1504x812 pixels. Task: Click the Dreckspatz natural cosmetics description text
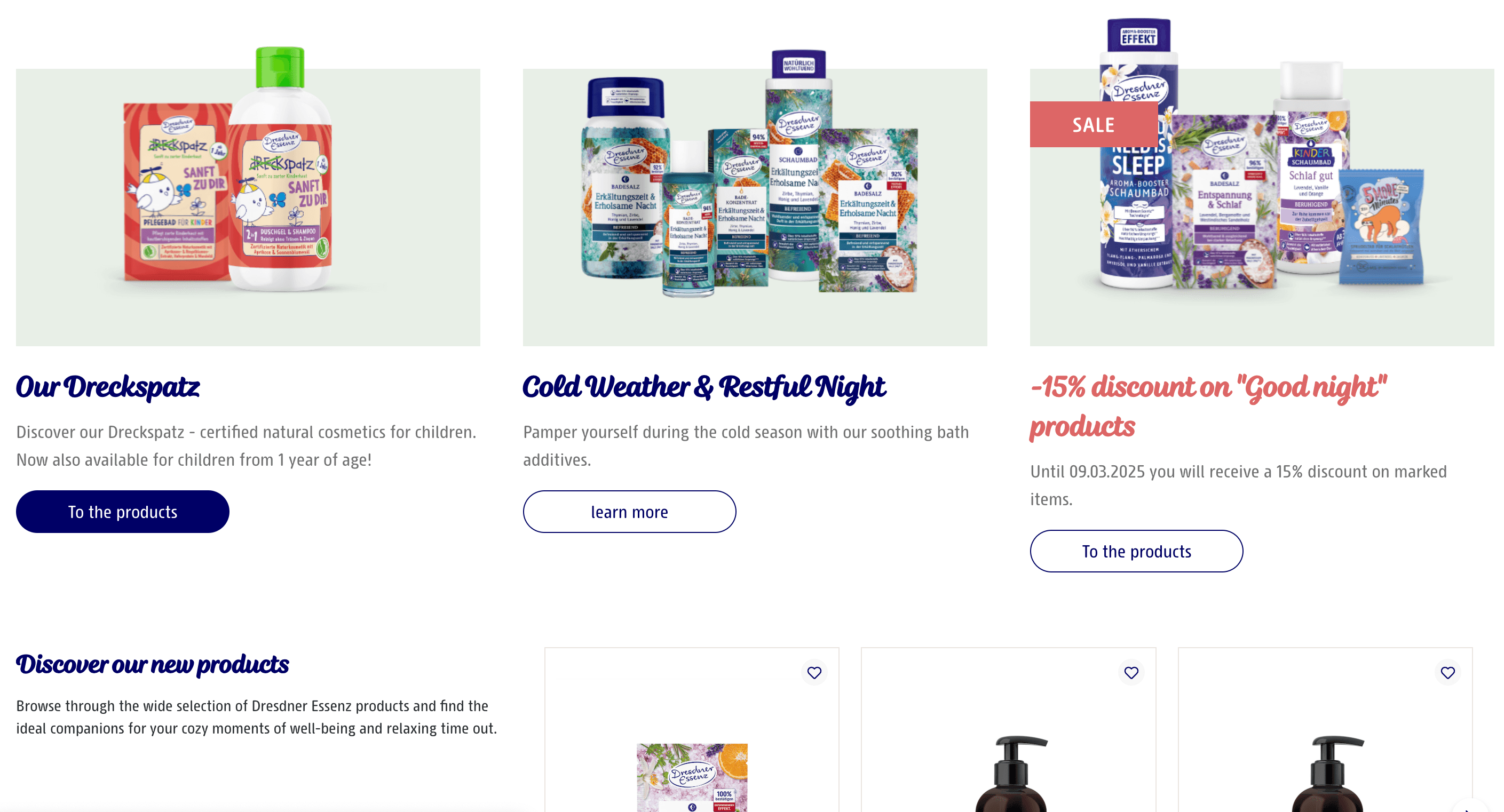coord(247,446)
